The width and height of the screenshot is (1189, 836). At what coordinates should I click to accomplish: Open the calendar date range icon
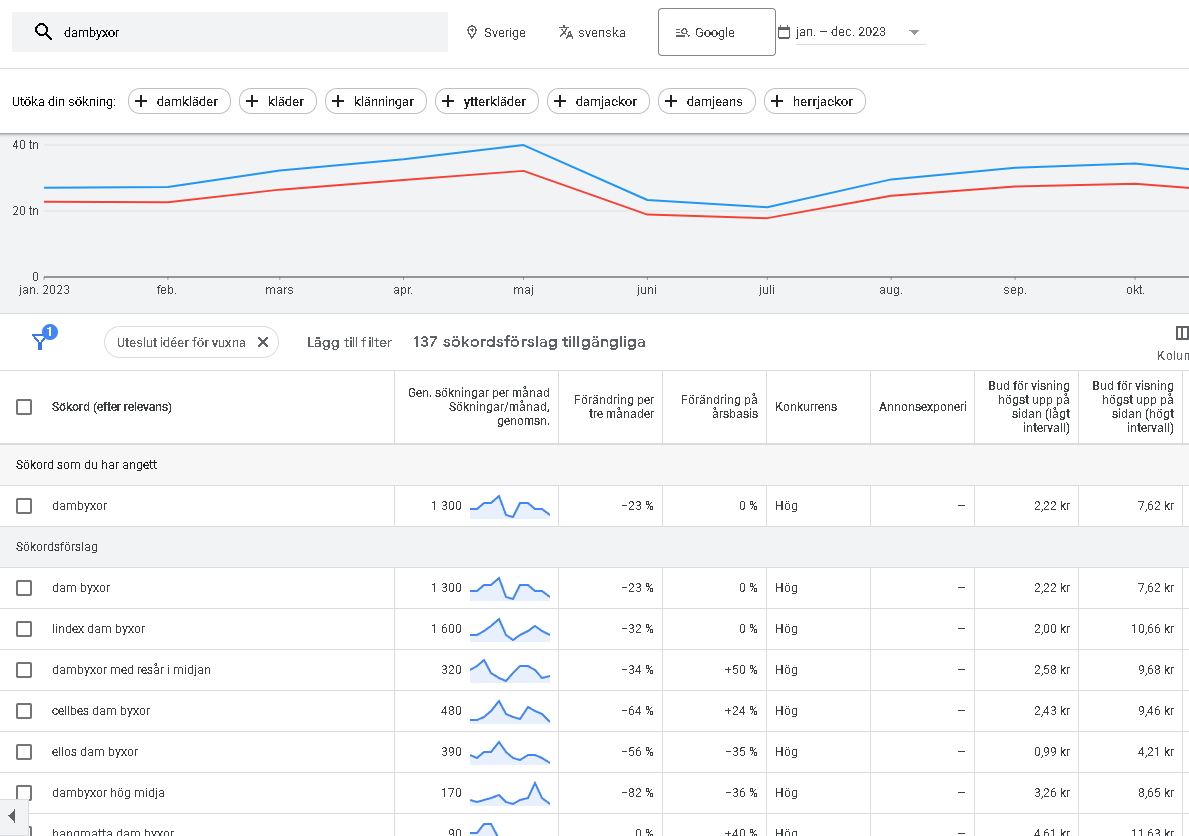pyautogui.click(x=784, y=32)
